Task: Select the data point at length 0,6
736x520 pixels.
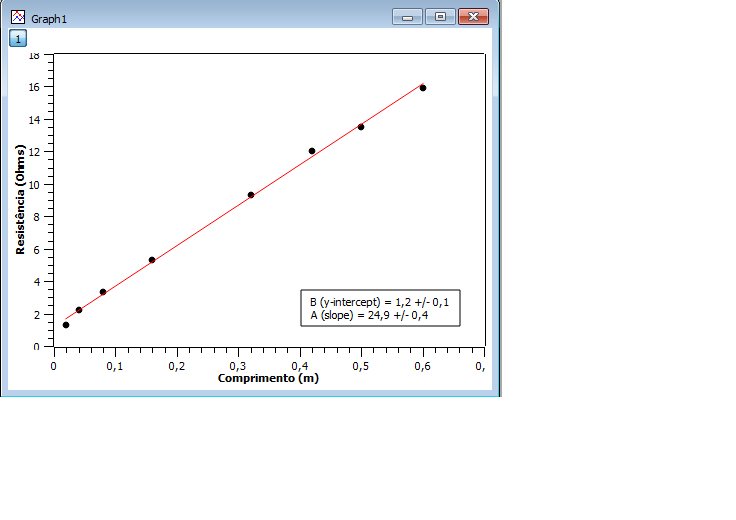Action: [423, 88]
